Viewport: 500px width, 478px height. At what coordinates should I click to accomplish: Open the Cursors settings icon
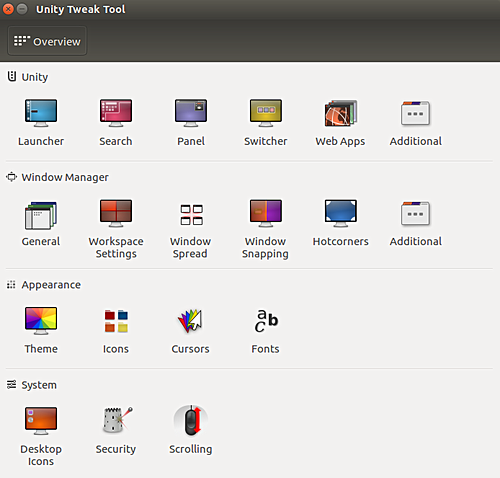tap(190, 321)
